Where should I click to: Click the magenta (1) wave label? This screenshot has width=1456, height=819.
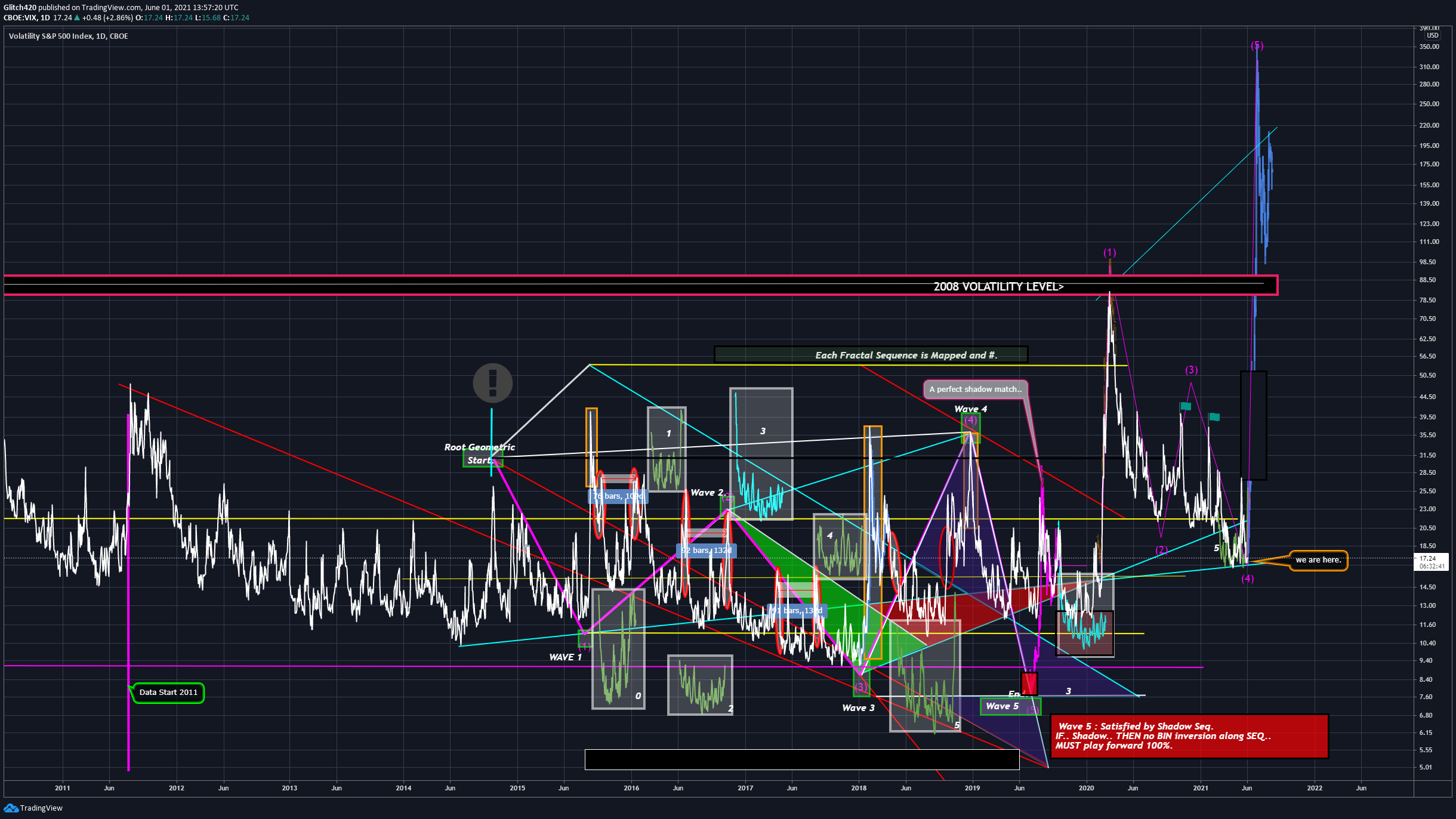tap(1109, 253)
